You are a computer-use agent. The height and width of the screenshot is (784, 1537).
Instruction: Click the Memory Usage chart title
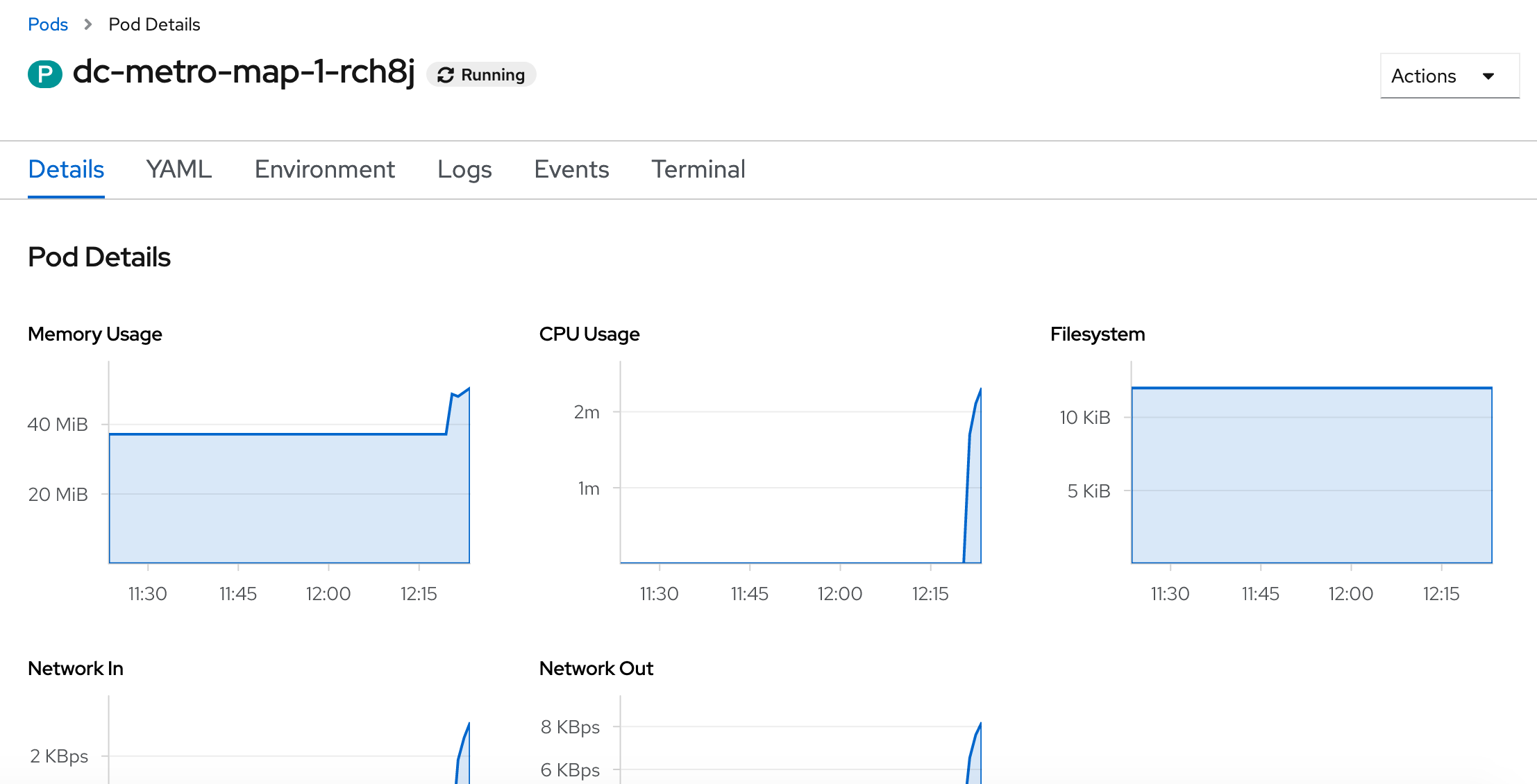click(x=95, y=334)
